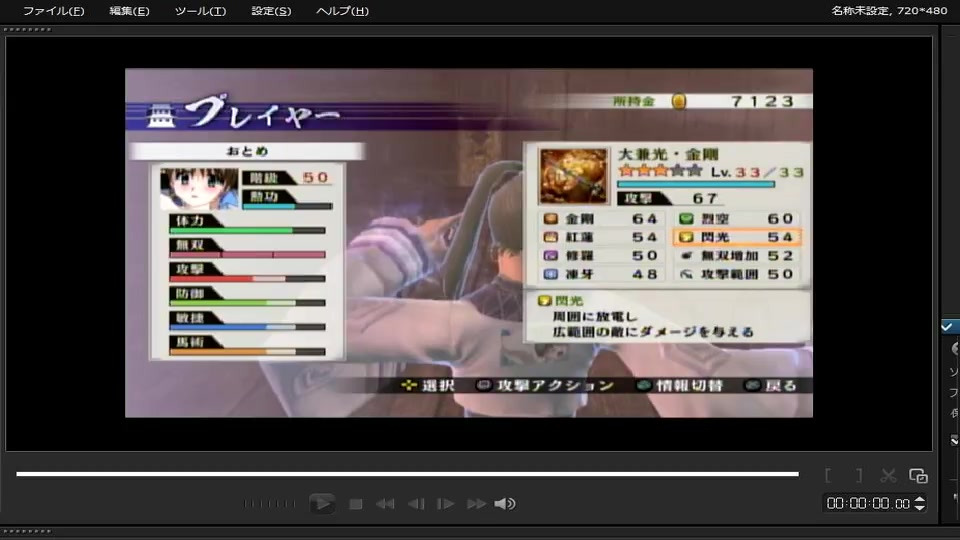Viewport: 960px width, 540px height.
Task: Open the ツール(T) menu
Action: coord(200,11)
